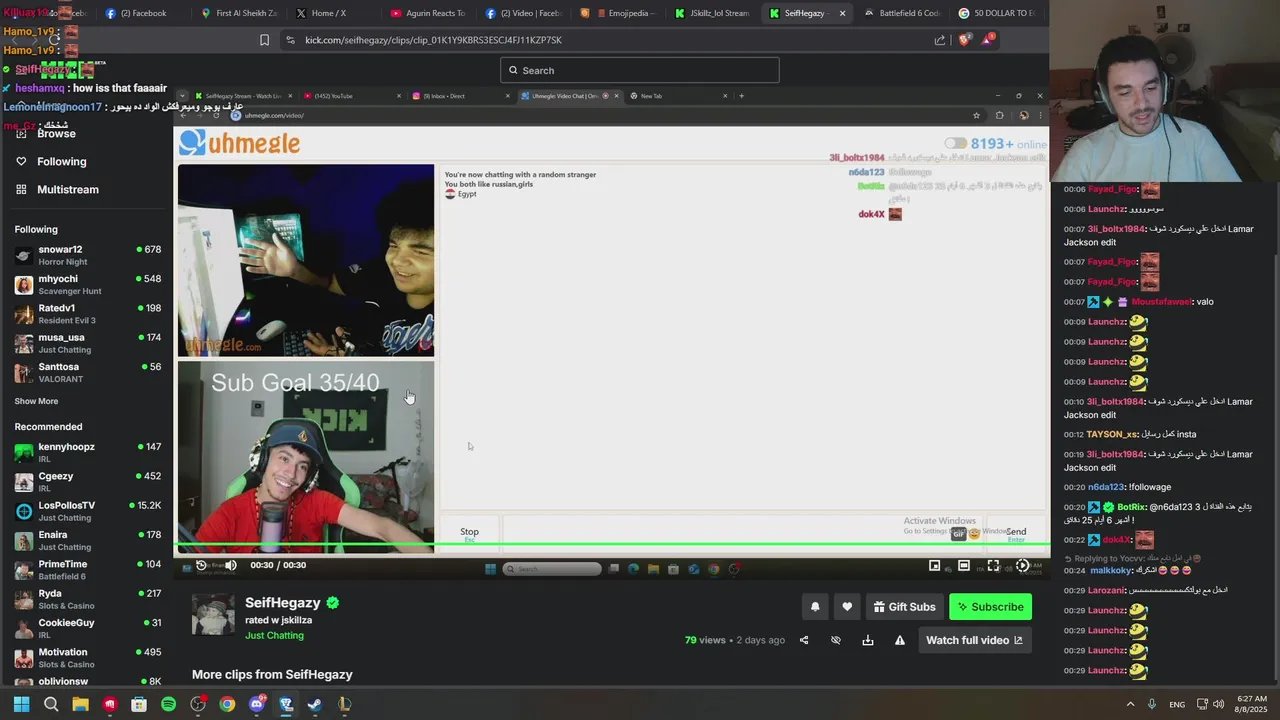Open CookieeGuy IRL channel
The width and height of the screenshot is (1280, 720).
click(x=87, y=628)
